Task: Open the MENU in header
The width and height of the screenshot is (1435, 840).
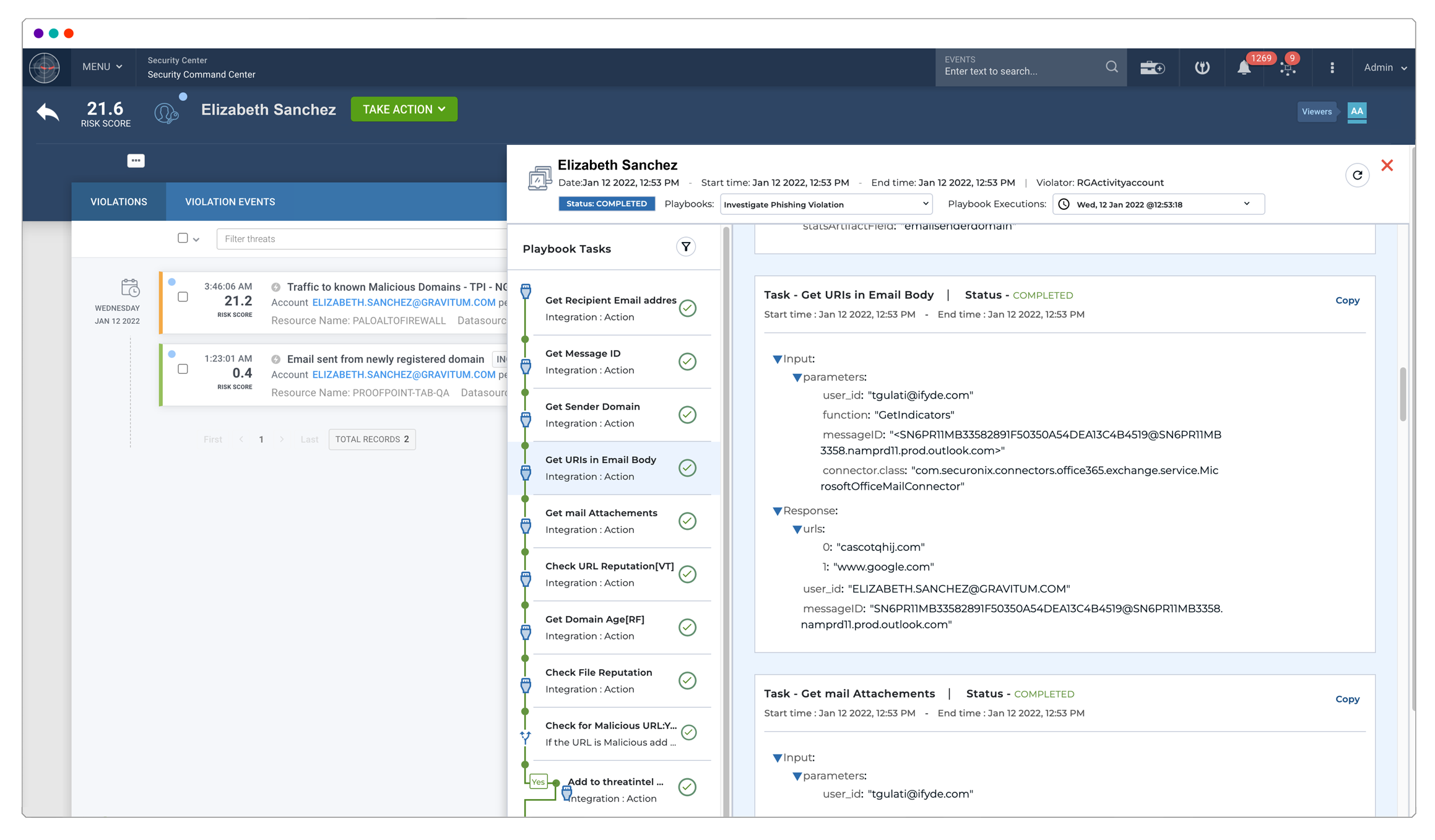Action: (x=102, y=67)
